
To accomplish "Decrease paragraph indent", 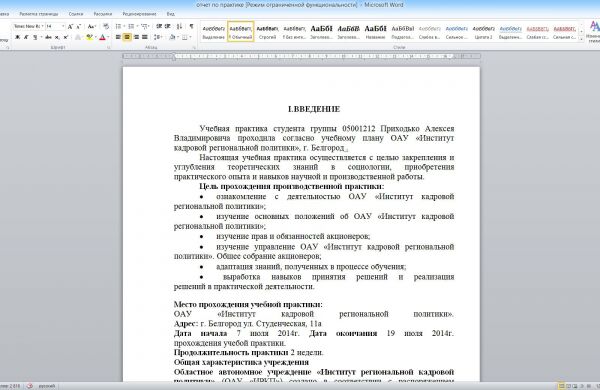I will pyautogui.click(x=159, y=26).
